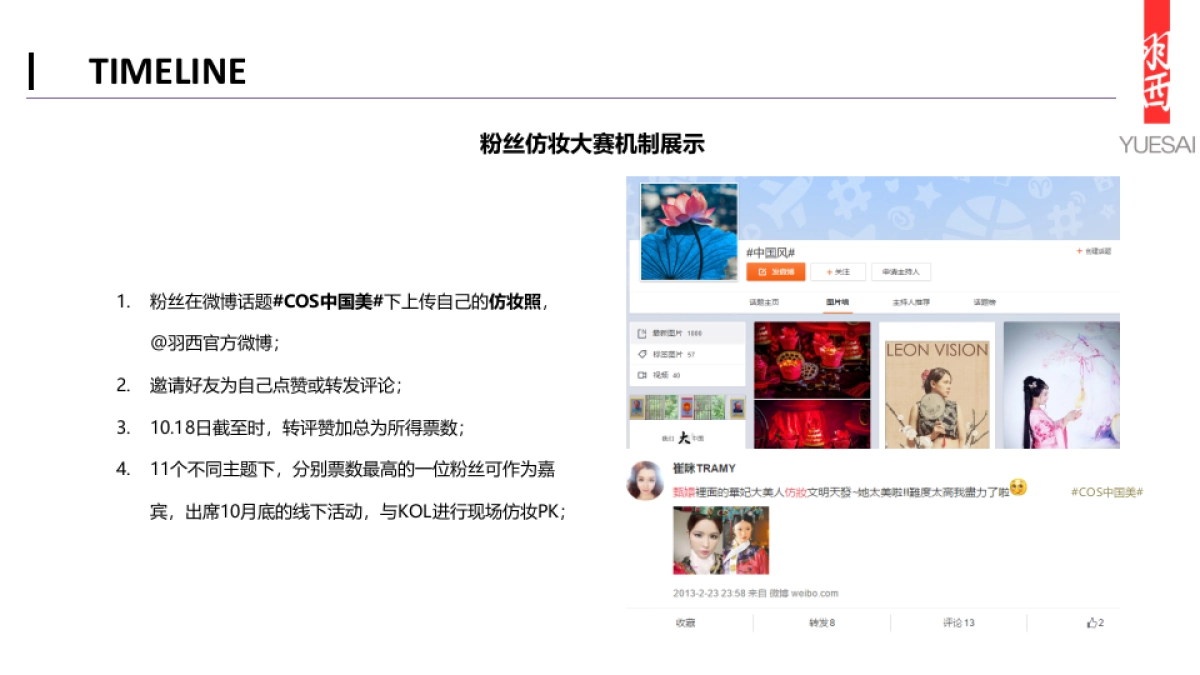Open the #COS中国美# hashtag link
The image size is (1200, 675).
[1106, 491]
